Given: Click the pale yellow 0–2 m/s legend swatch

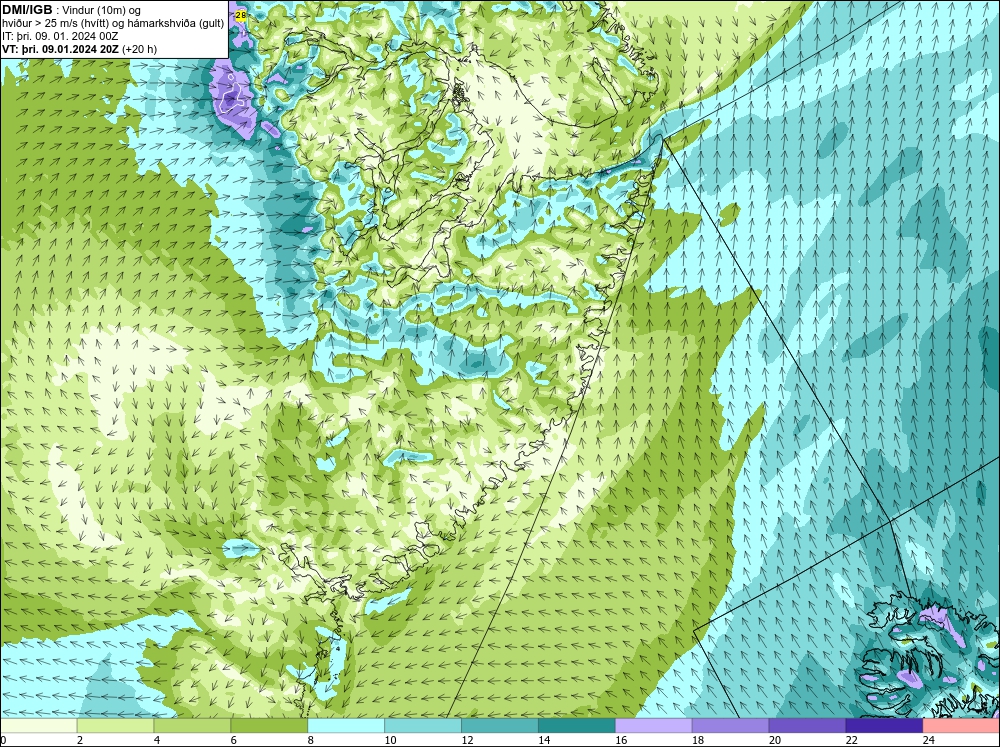Looking at the screenshot, I should 38,726.
